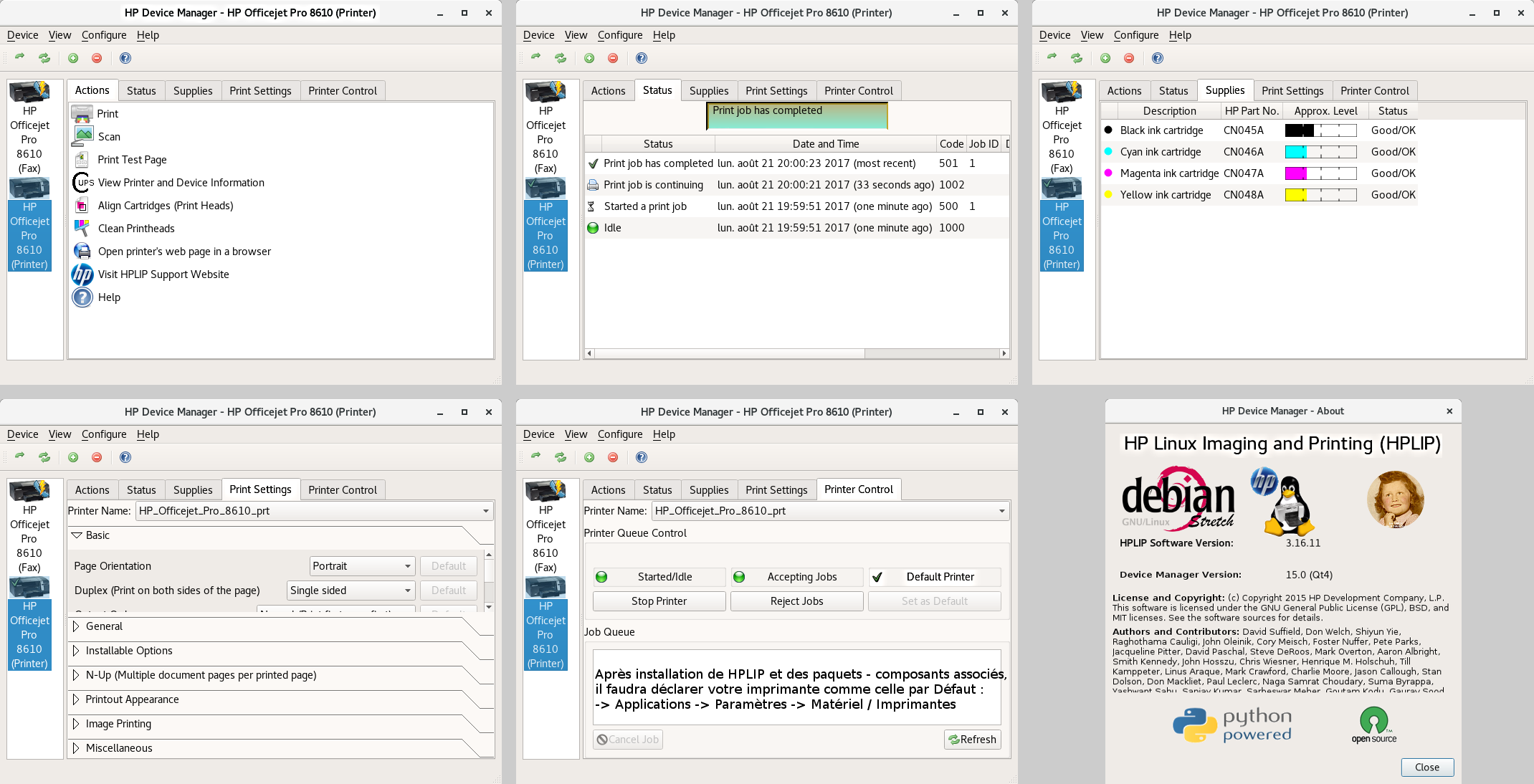Toggle the Default Printer checkmark indicator
The height and width of the screenshot is (784, 1534).
[877, 577]
